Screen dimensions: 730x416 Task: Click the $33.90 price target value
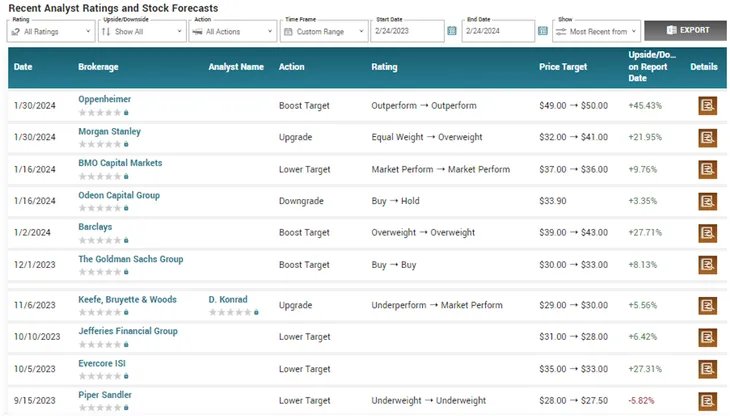click(553, 201)
